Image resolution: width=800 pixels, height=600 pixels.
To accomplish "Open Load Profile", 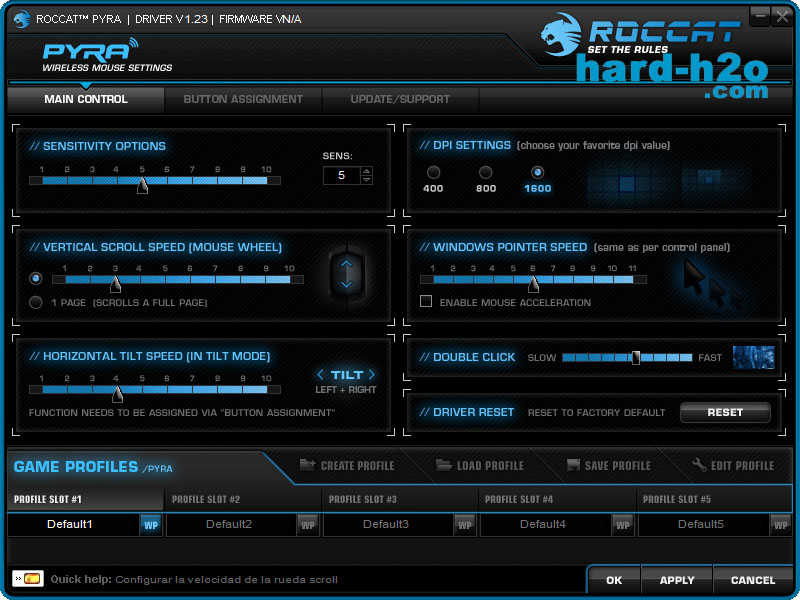I will [480, 465].
